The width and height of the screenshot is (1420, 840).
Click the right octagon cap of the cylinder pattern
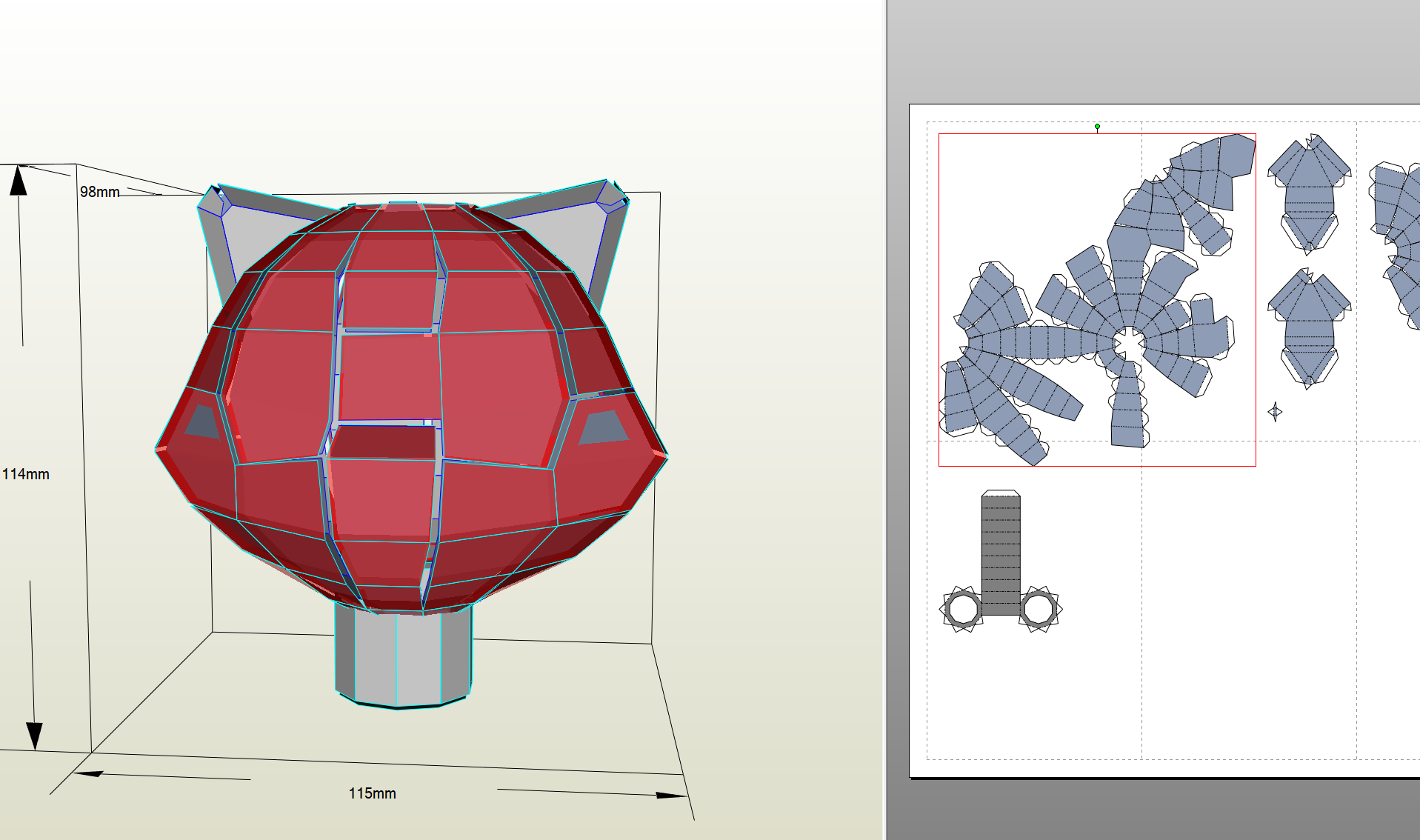tap(1039, 609)
